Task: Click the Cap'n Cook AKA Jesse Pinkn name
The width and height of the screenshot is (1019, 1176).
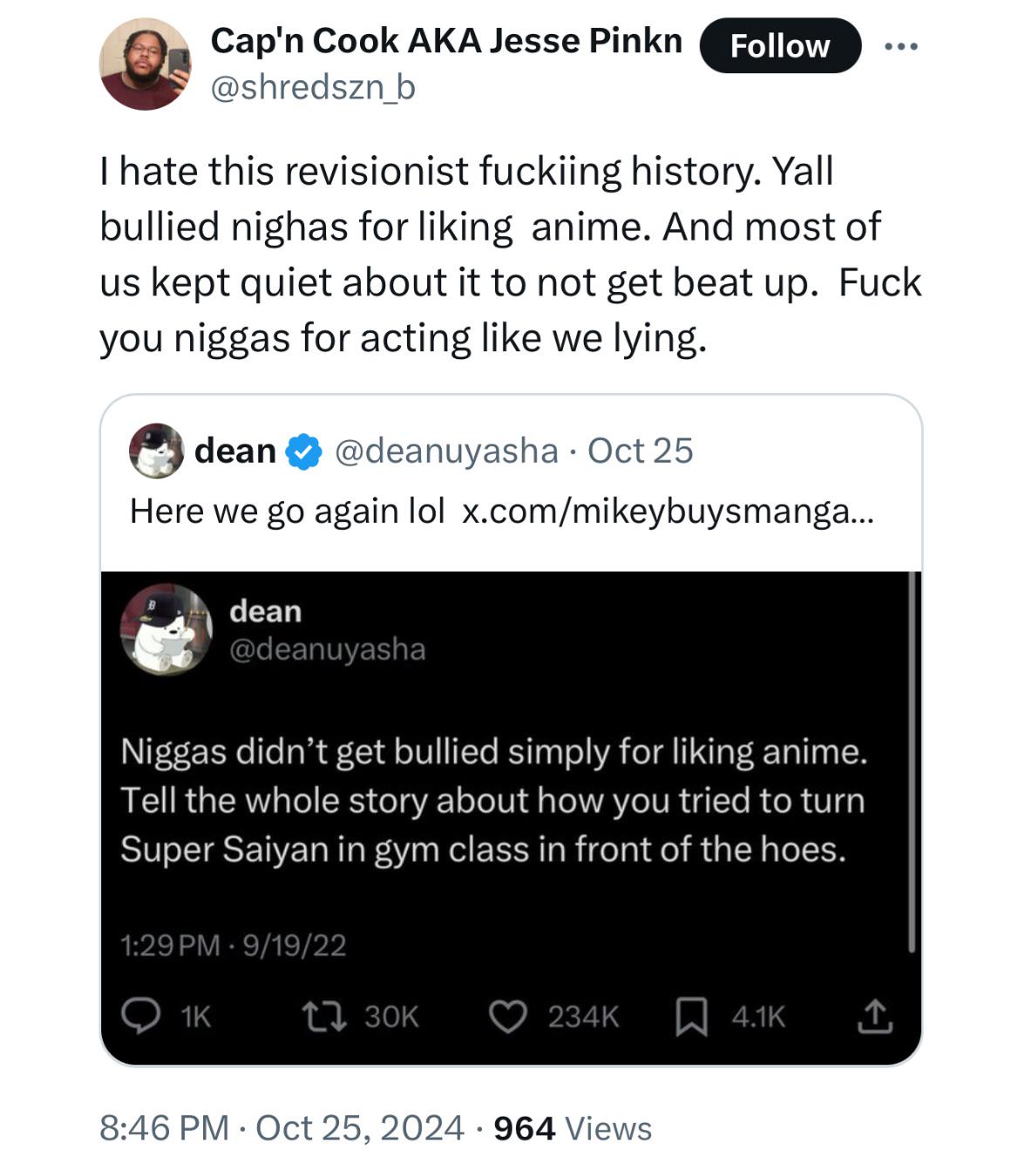Action: (x=445, y=40)
